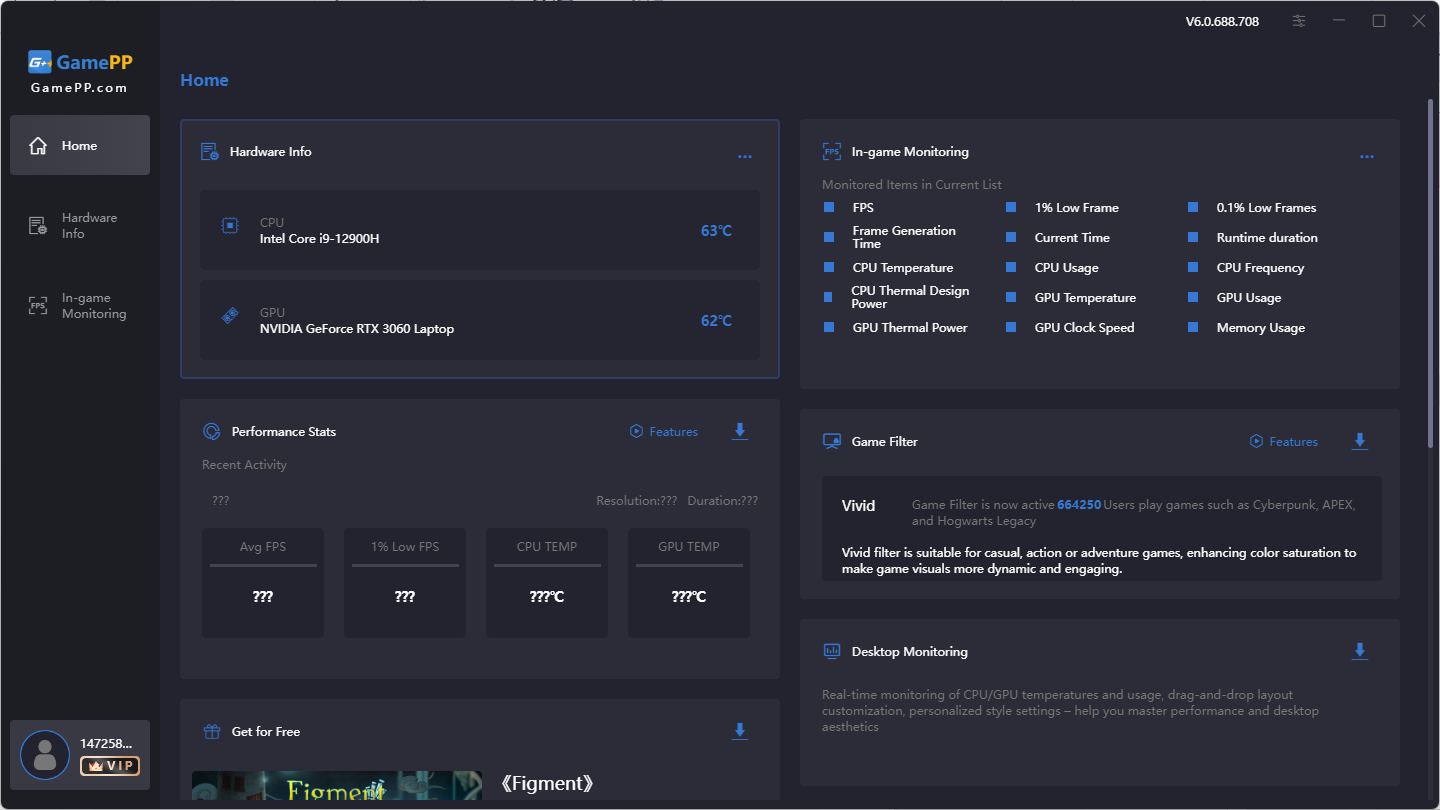Open In-game Monitoring panel three-dot menu

tap(1366, 156)
